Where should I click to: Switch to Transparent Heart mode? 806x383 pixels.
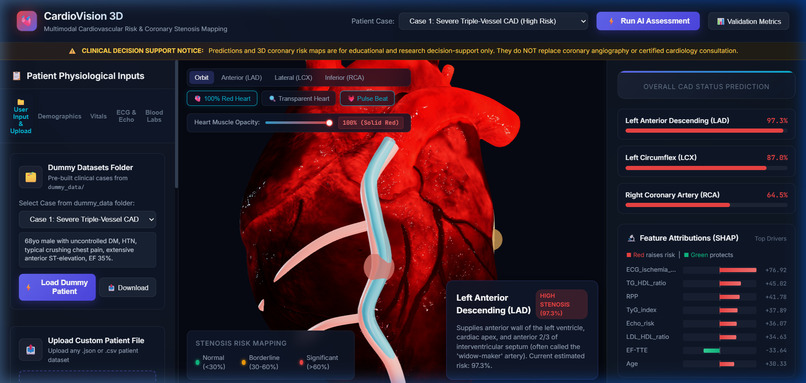click(x=299, y=98)
